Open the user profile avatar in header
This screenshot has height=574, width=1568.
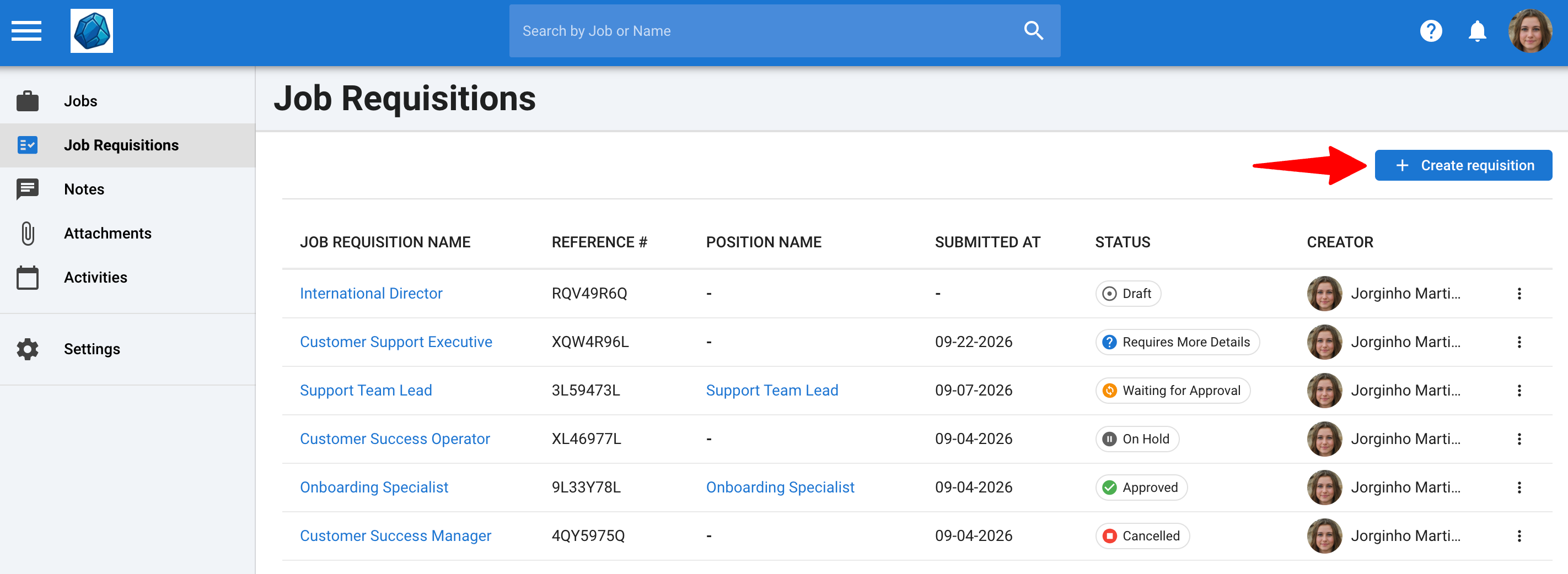1529,31
